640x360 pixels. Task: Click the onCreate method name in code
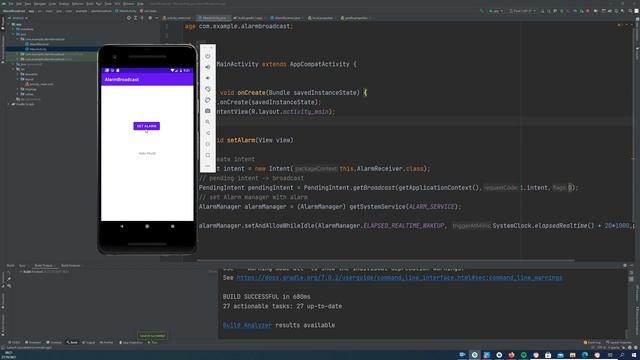click(251, 93)
